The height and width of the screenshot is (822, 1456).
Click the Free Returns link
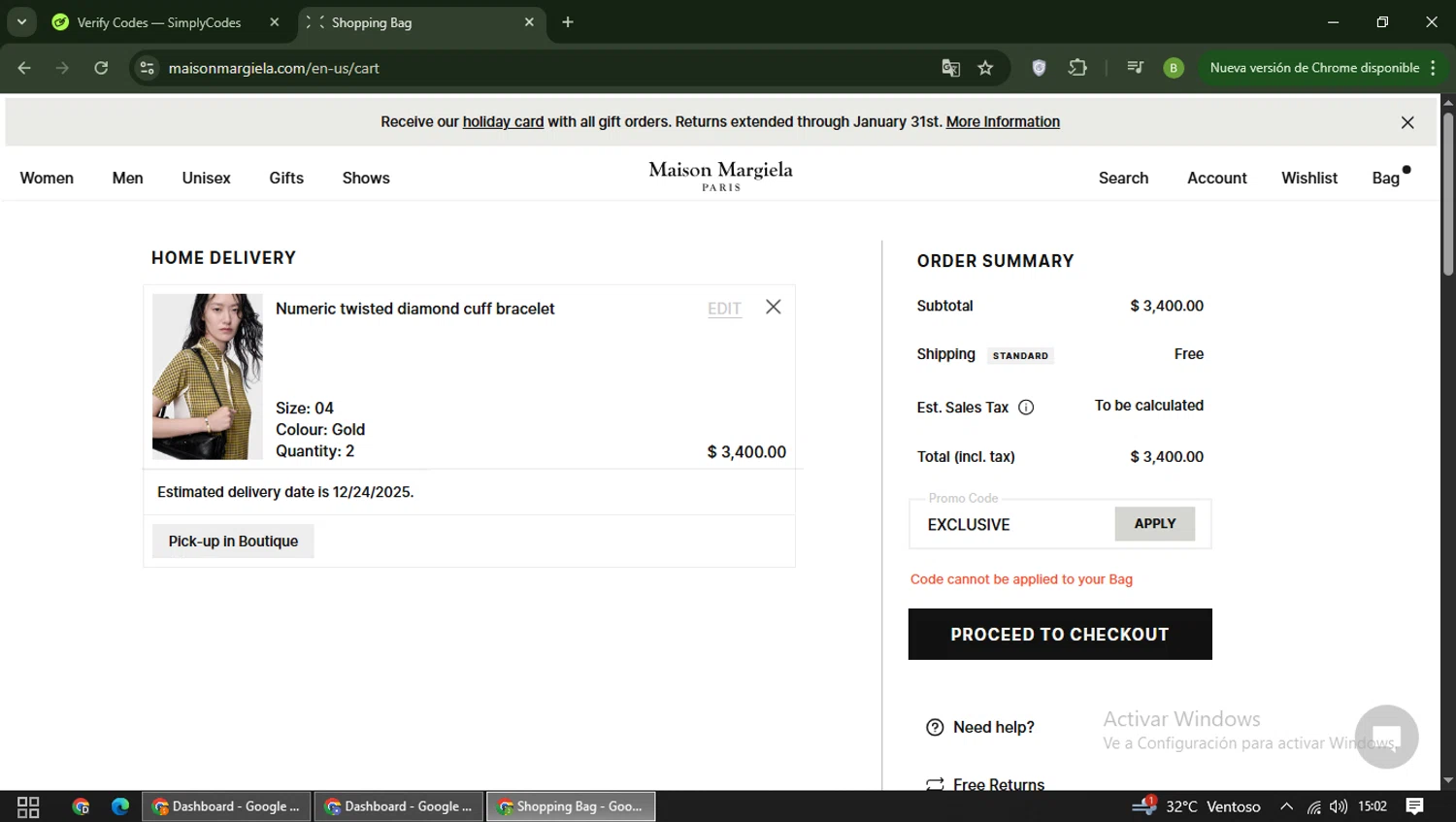pyautogui.click(x=999, y=783)
